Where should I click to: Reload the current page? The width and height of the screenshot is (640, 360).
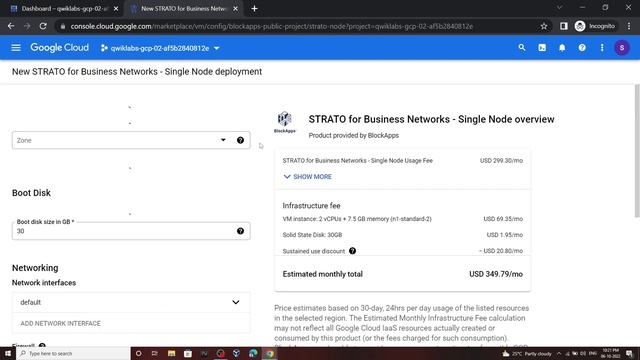[x=43, y=26]
